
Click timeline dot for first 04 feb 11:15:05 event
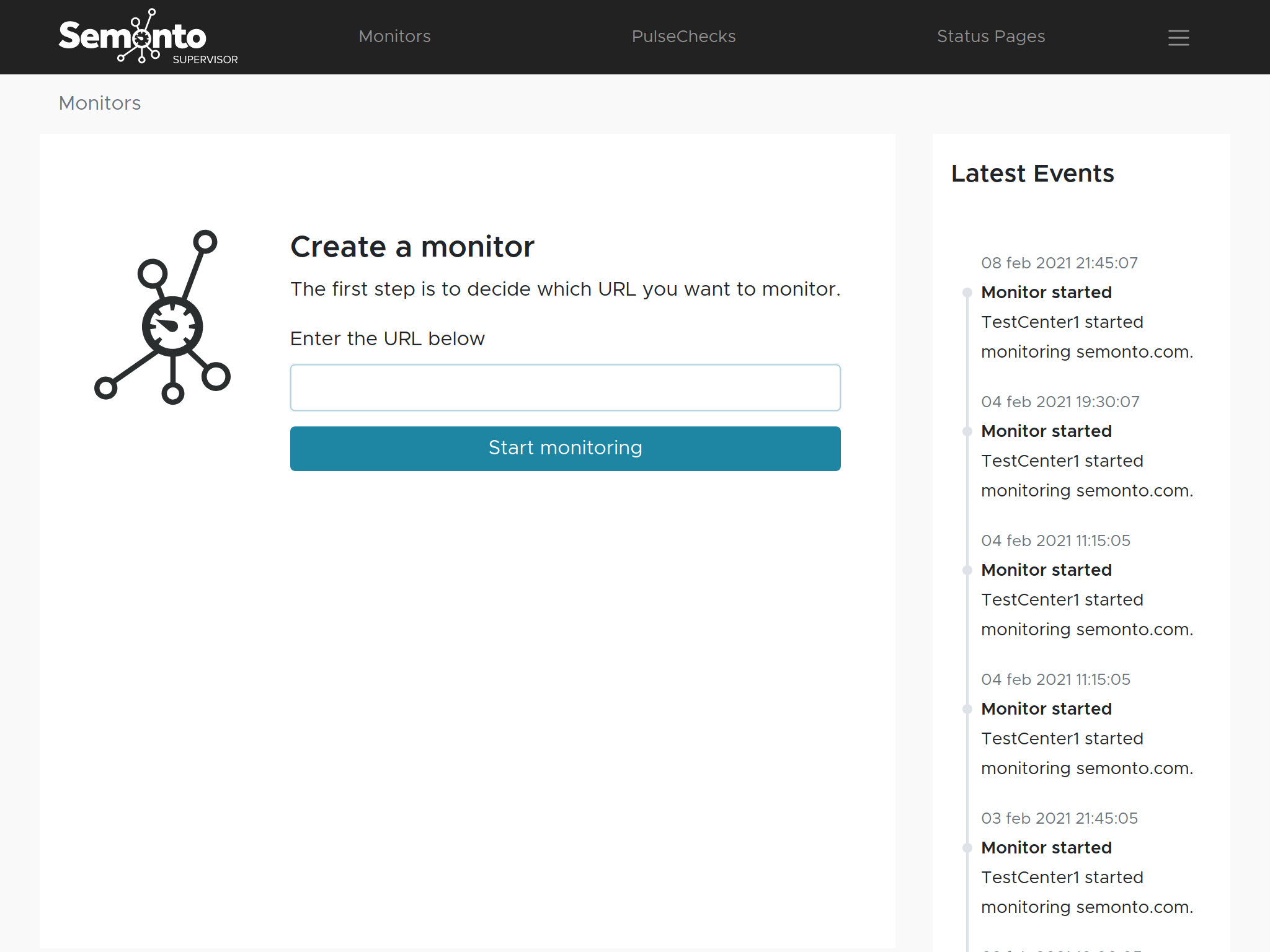click(967, 570)
